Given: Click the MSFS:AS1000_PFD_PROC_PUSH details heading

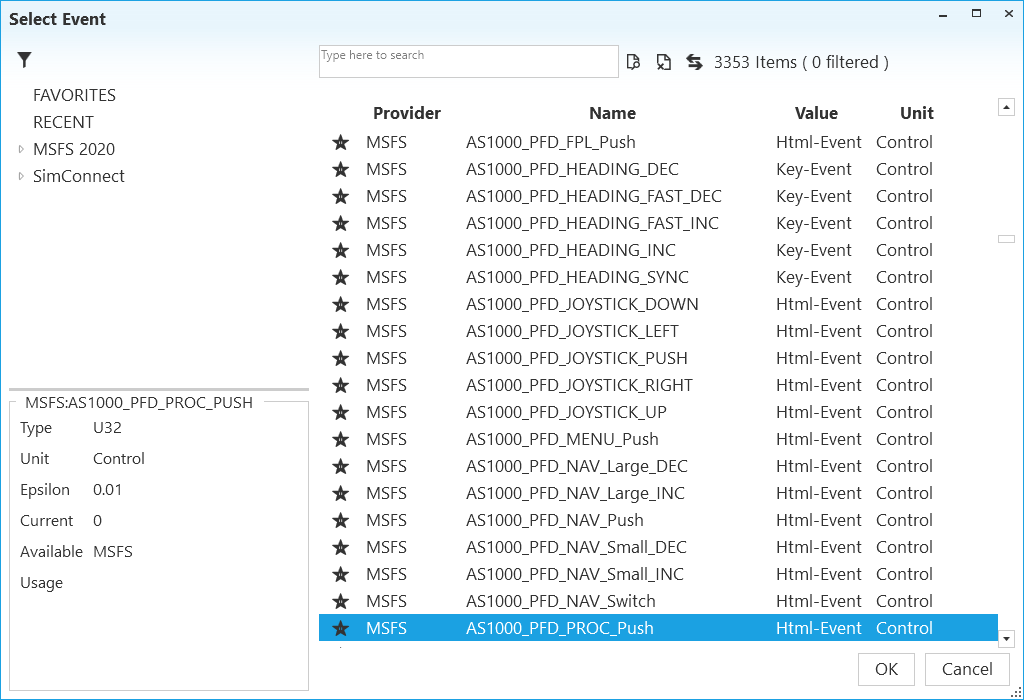Looking at the screenshot, I should [138, 403].
